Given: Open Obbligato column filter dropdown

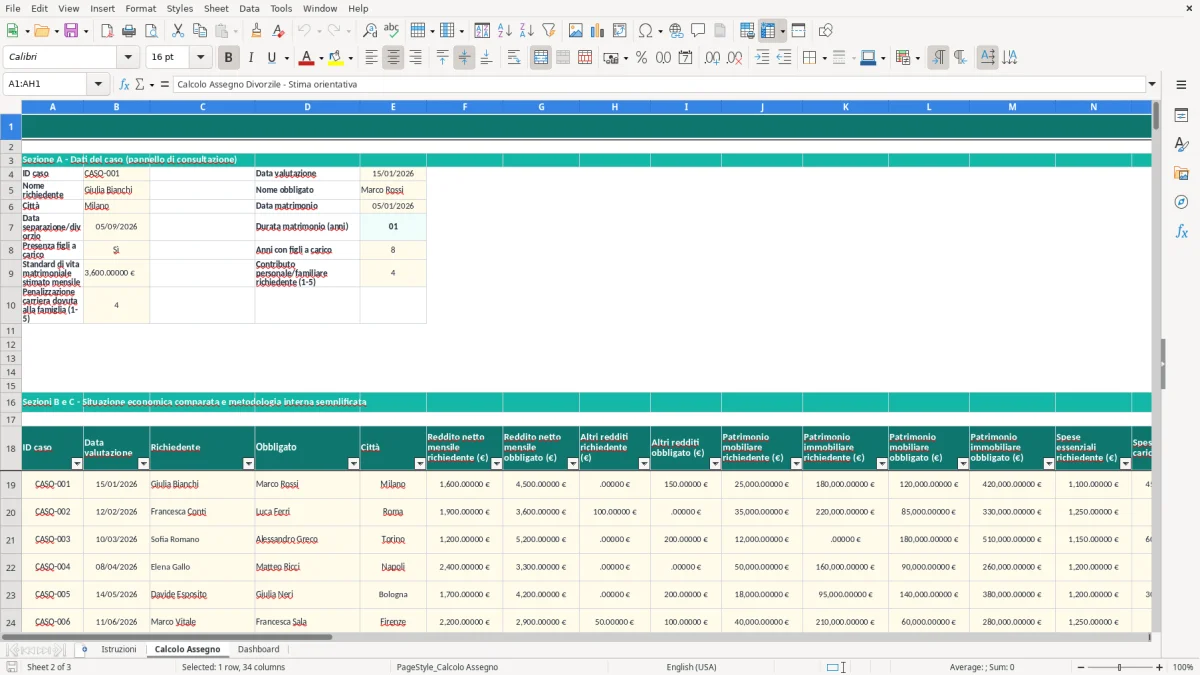Looking at the screenshot, I should [x=353, y=464].
